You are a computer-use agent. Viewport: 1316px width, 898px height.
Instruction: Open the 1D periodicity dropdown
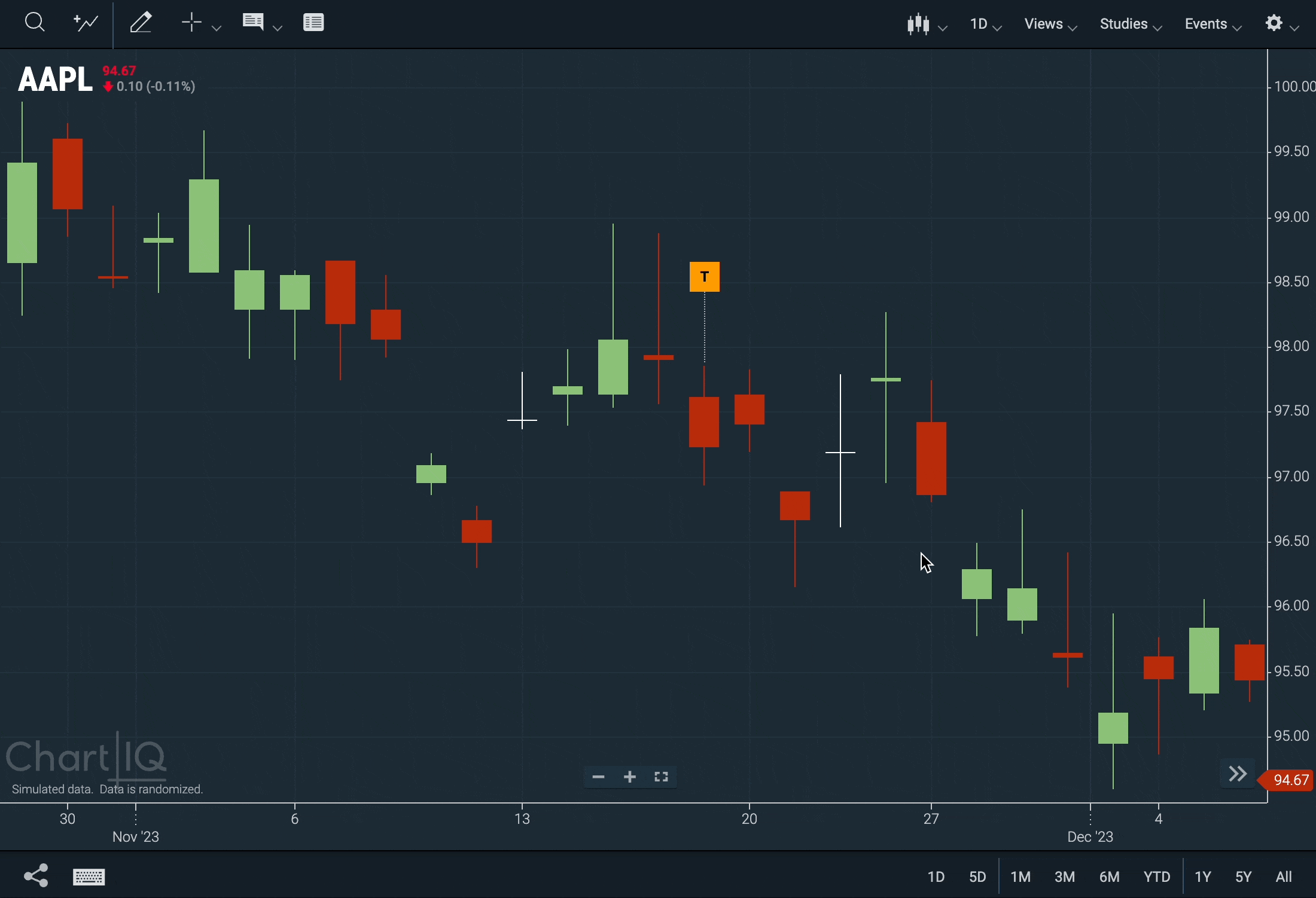985,25
